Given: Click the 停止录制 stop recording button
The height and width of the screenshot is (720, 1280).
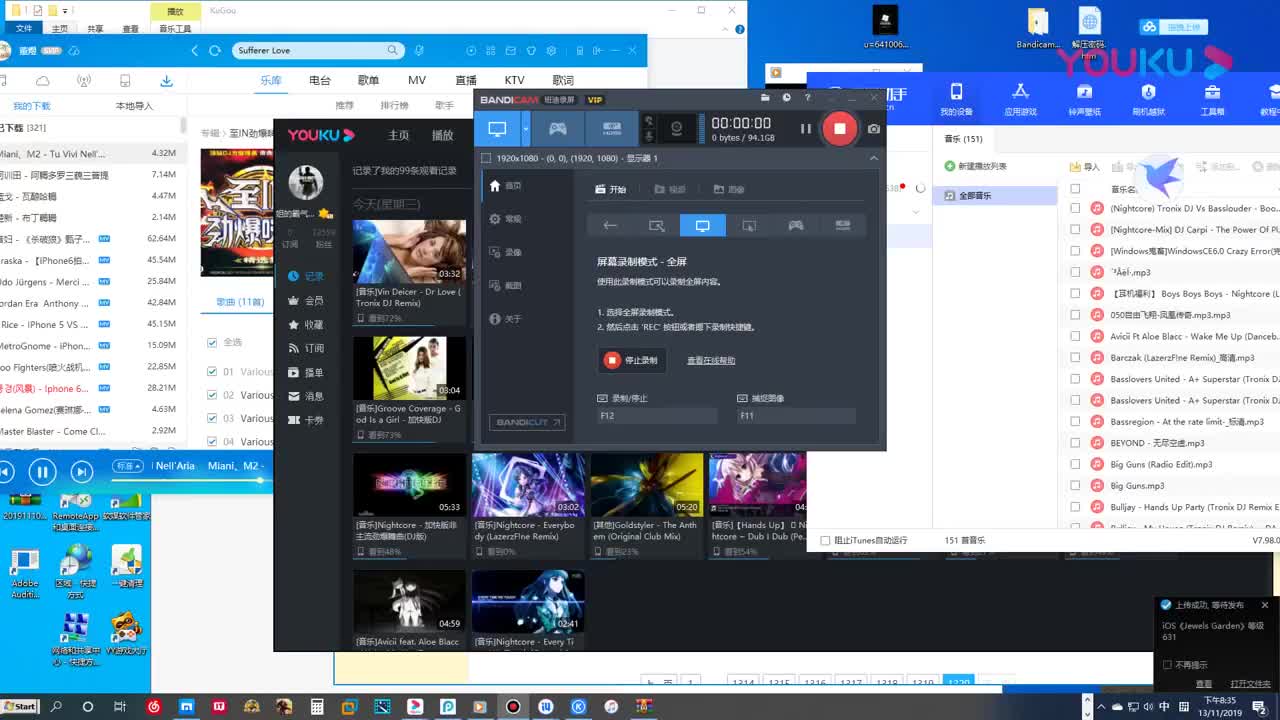Looking at the screenshot, I should click(x=631, y=360).
